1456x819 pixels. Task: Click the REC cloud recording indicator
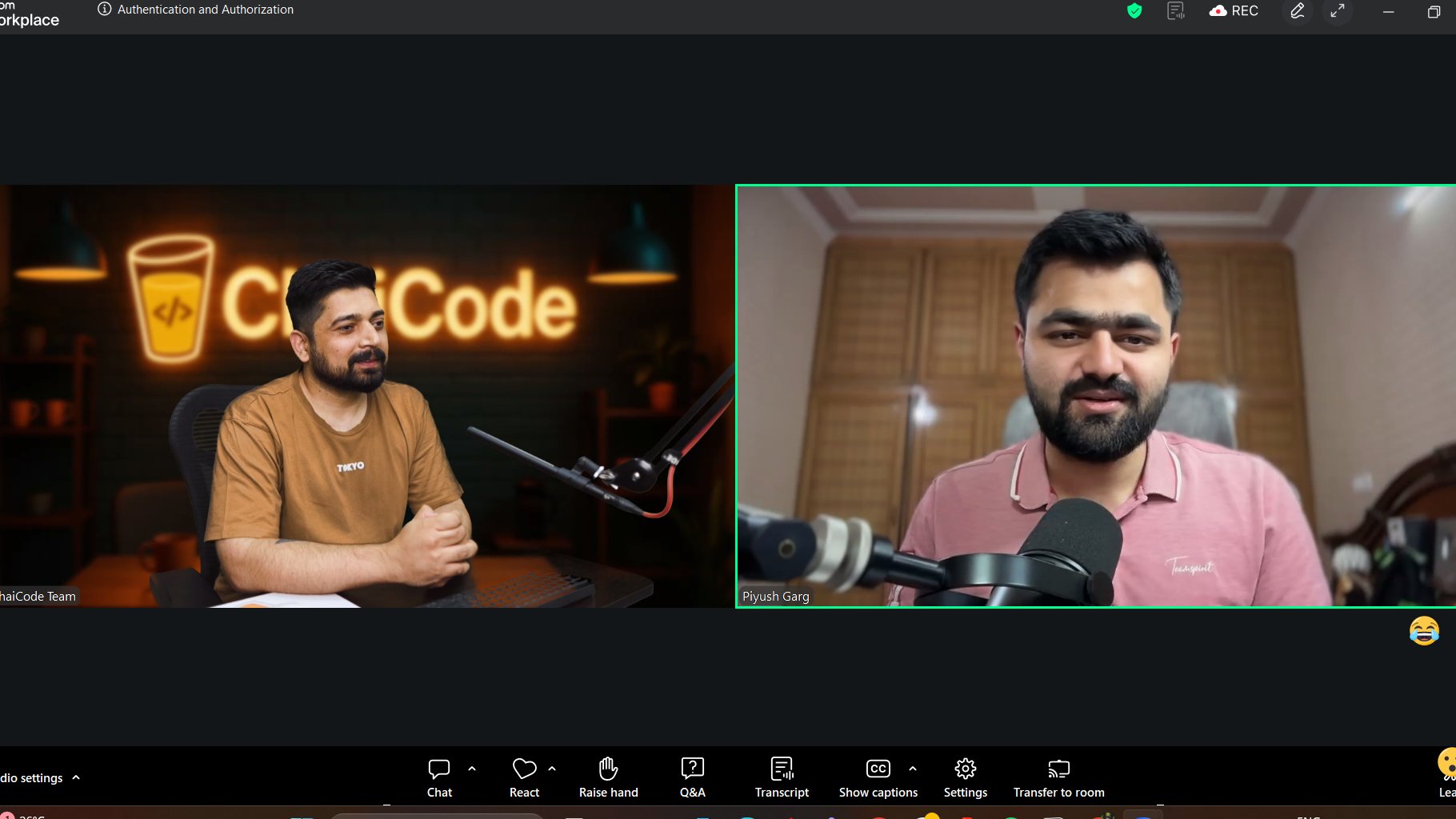click(x=1234, y=10)
